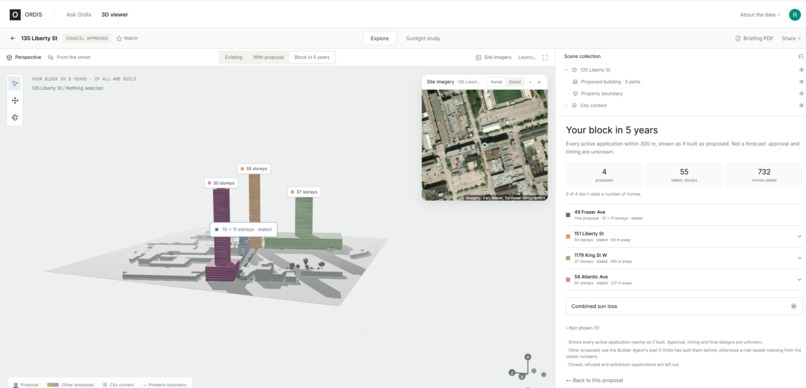Switch site imagery to Aerial
The image size is (806, 388).
click(496, 82)
